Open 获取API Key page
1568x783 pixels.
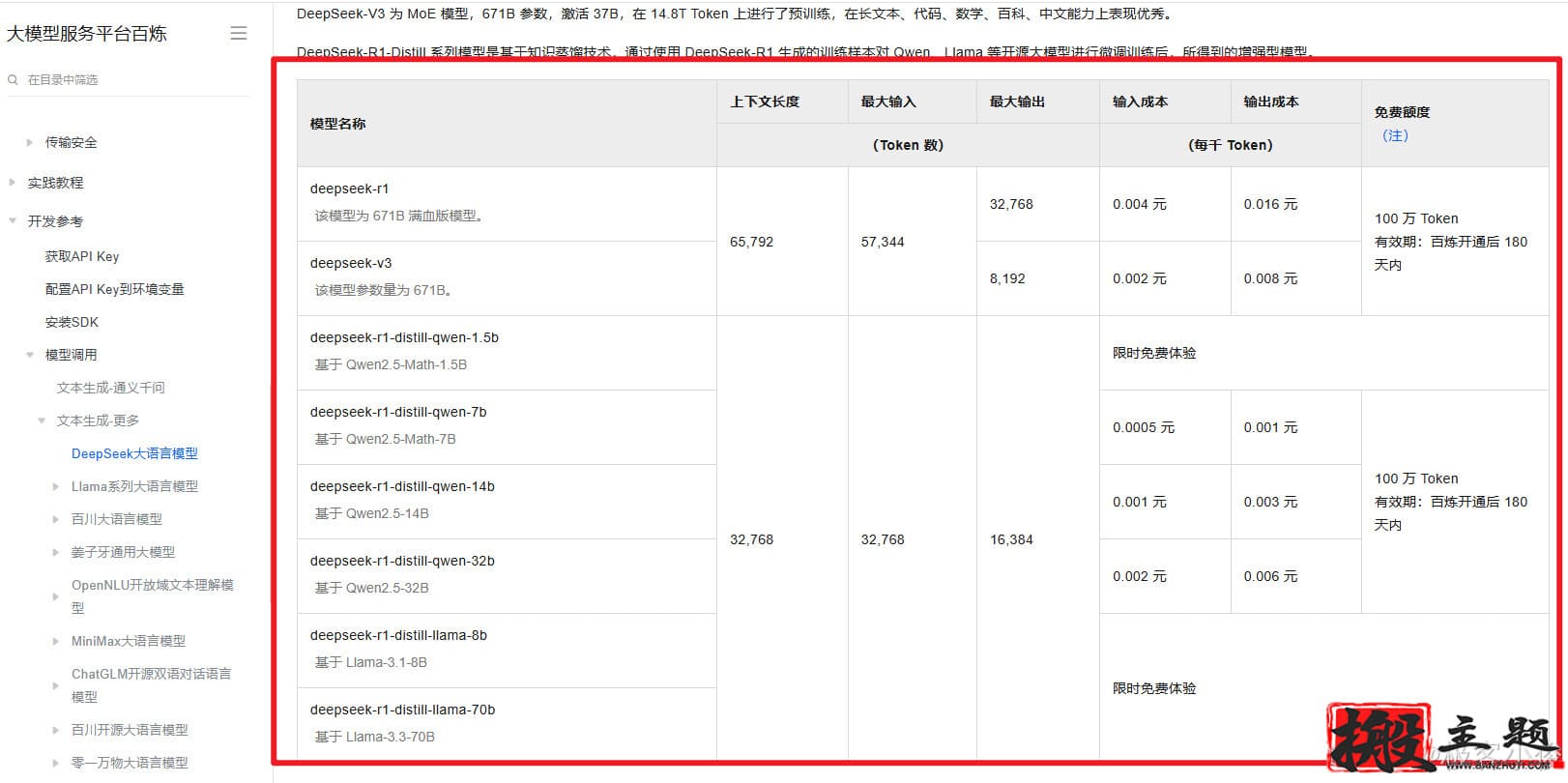pyautogui.click(x=82, y=256)
